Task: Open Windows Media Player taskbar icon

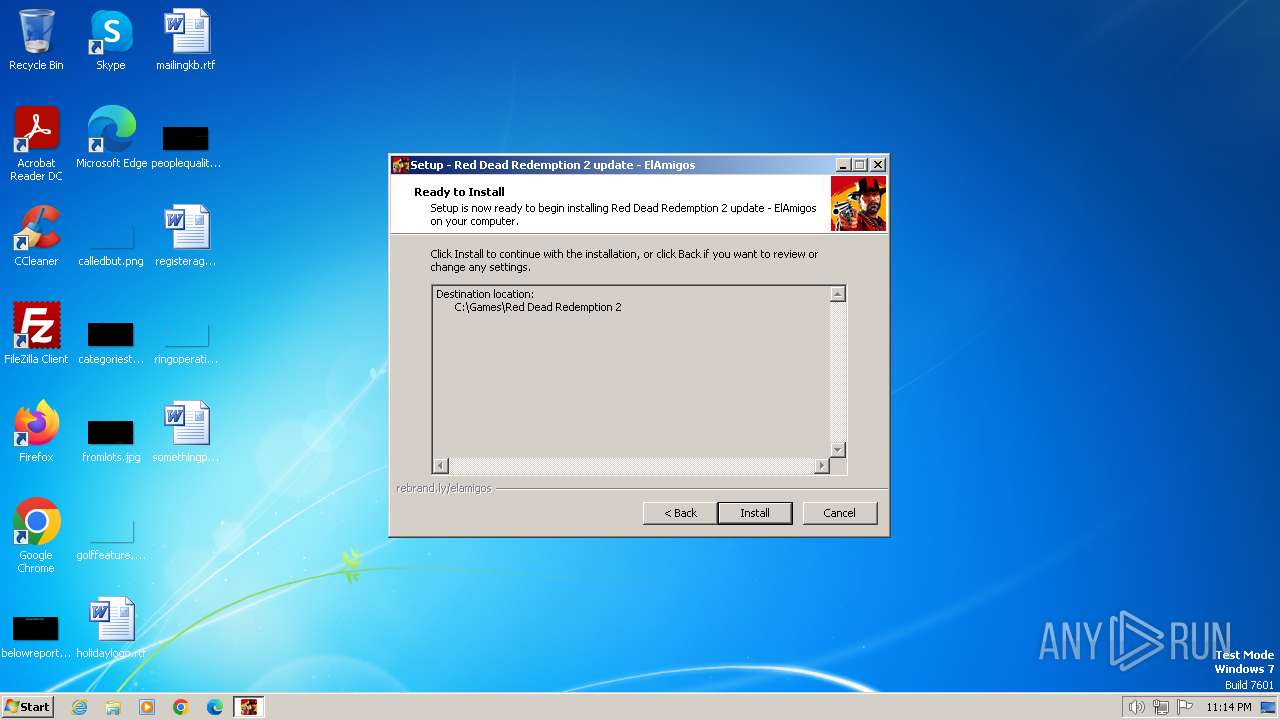Action: [x=147, y=707]
